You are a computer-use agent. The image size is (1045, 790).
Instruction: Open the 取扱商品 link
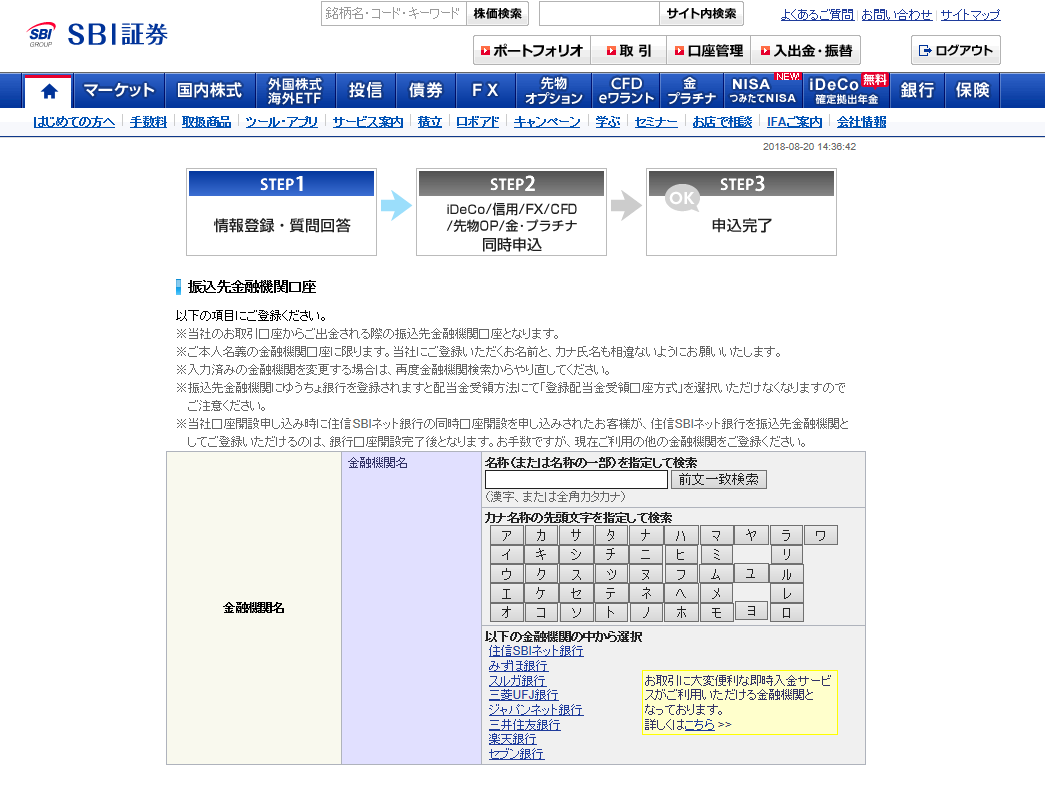[x=206, y=122]
